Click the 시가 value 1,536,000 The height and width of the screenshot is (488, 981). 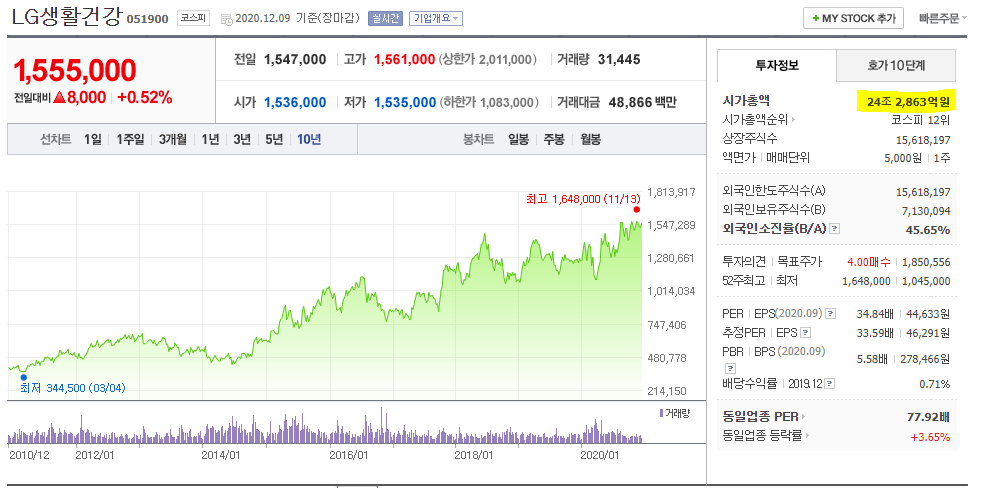295,103
